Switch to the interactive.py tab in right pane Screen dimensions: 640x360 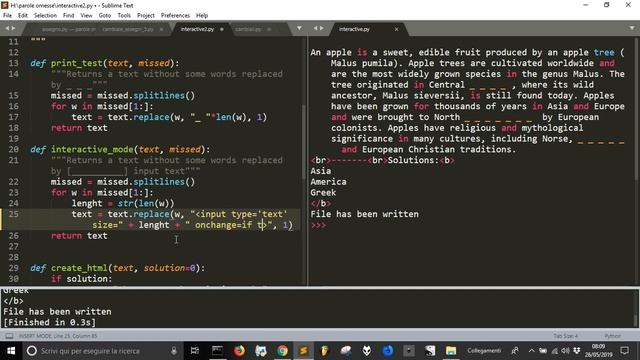point(354,29)
